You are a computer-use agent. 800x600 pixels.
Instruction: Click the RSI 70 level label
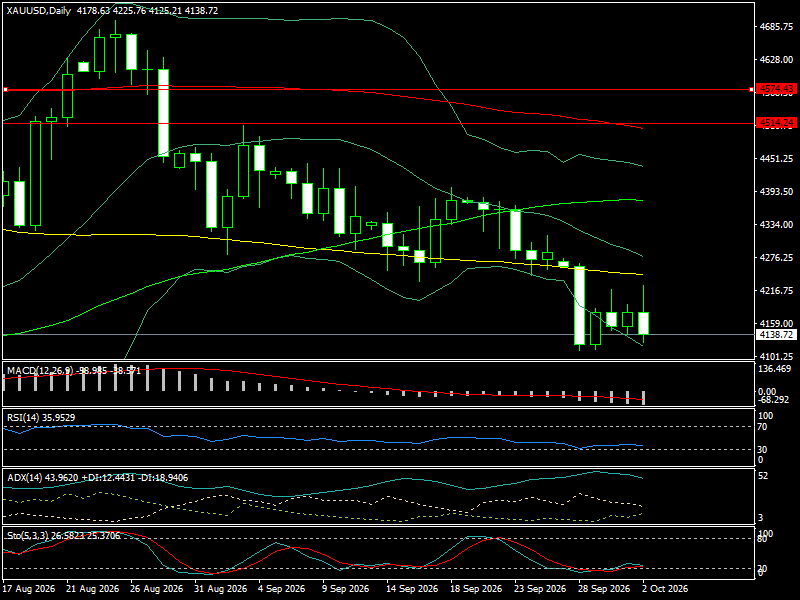tap(762, 427)
